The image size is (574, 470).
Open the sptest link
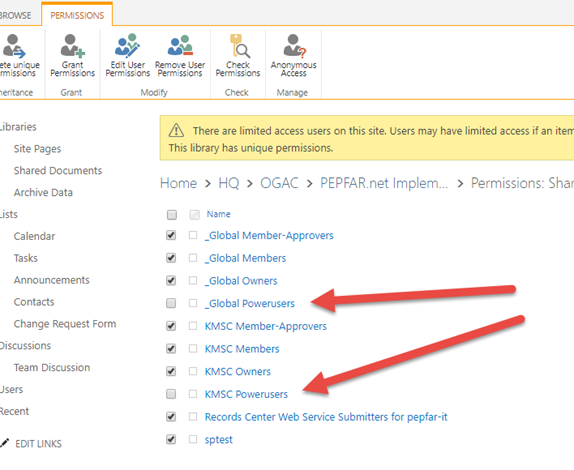click(219, 440)
